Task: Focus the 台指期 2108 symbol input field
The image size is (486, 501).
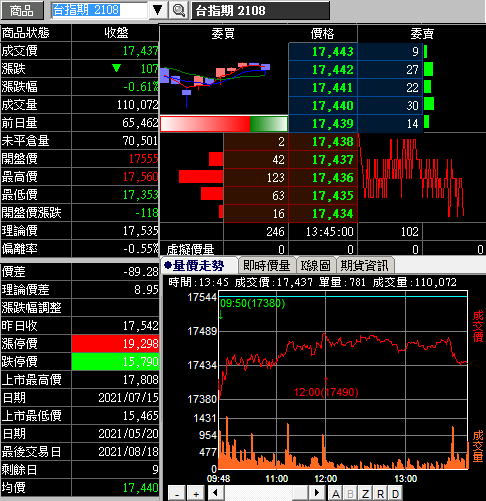Action: click(99, 11)
